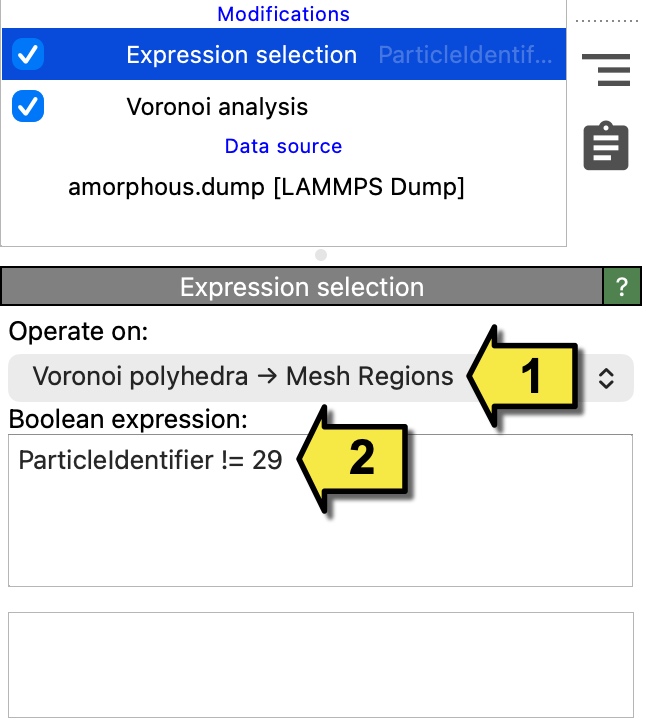Select the Expression selection pipeline entry
This screenshot has width=646, height=728.
click(x=241, y=55)
